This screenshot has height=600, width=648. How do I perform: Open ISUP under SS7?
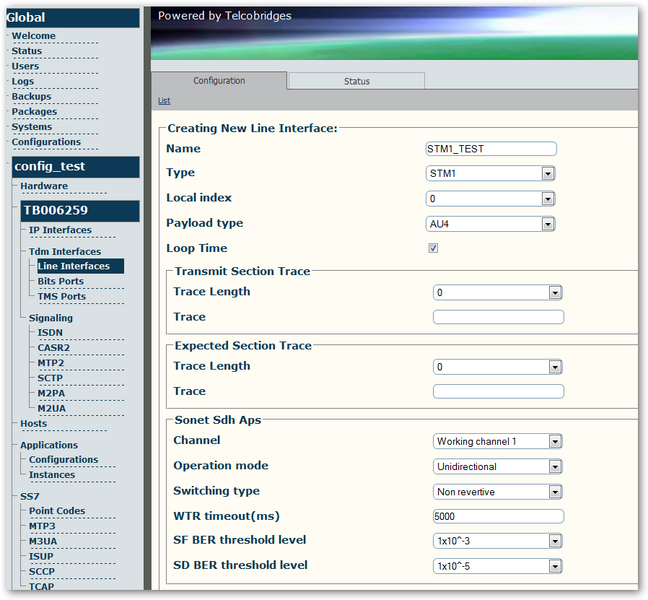click(41, 557)
